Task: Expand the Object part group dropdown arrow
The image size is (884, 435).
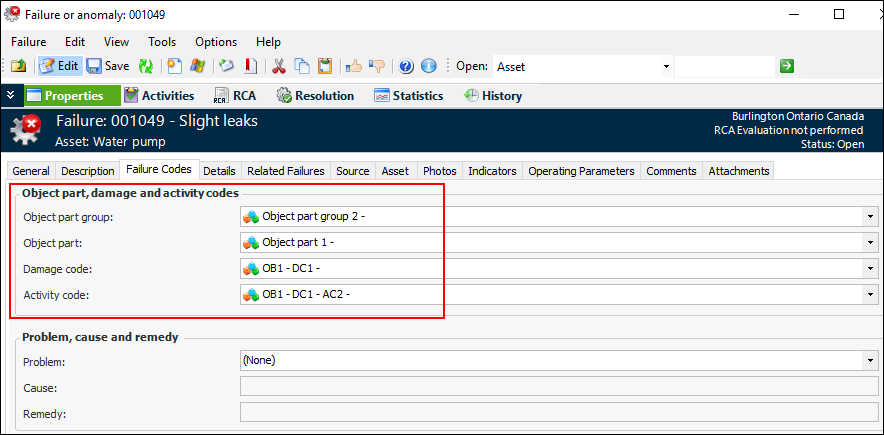Action: 870,216
